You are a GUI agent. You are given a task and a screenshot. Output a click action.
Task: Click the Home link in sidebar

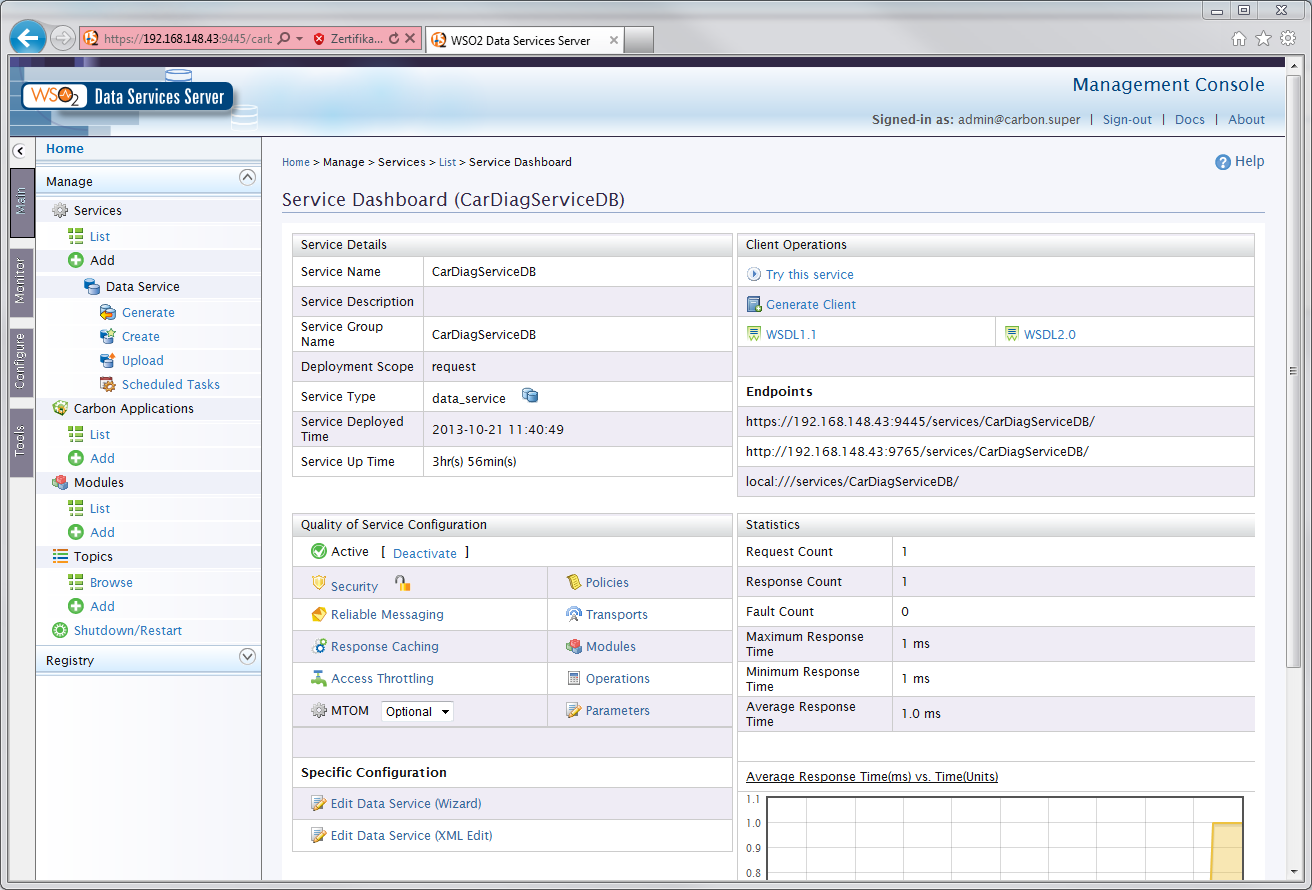(x=65, y=149)
